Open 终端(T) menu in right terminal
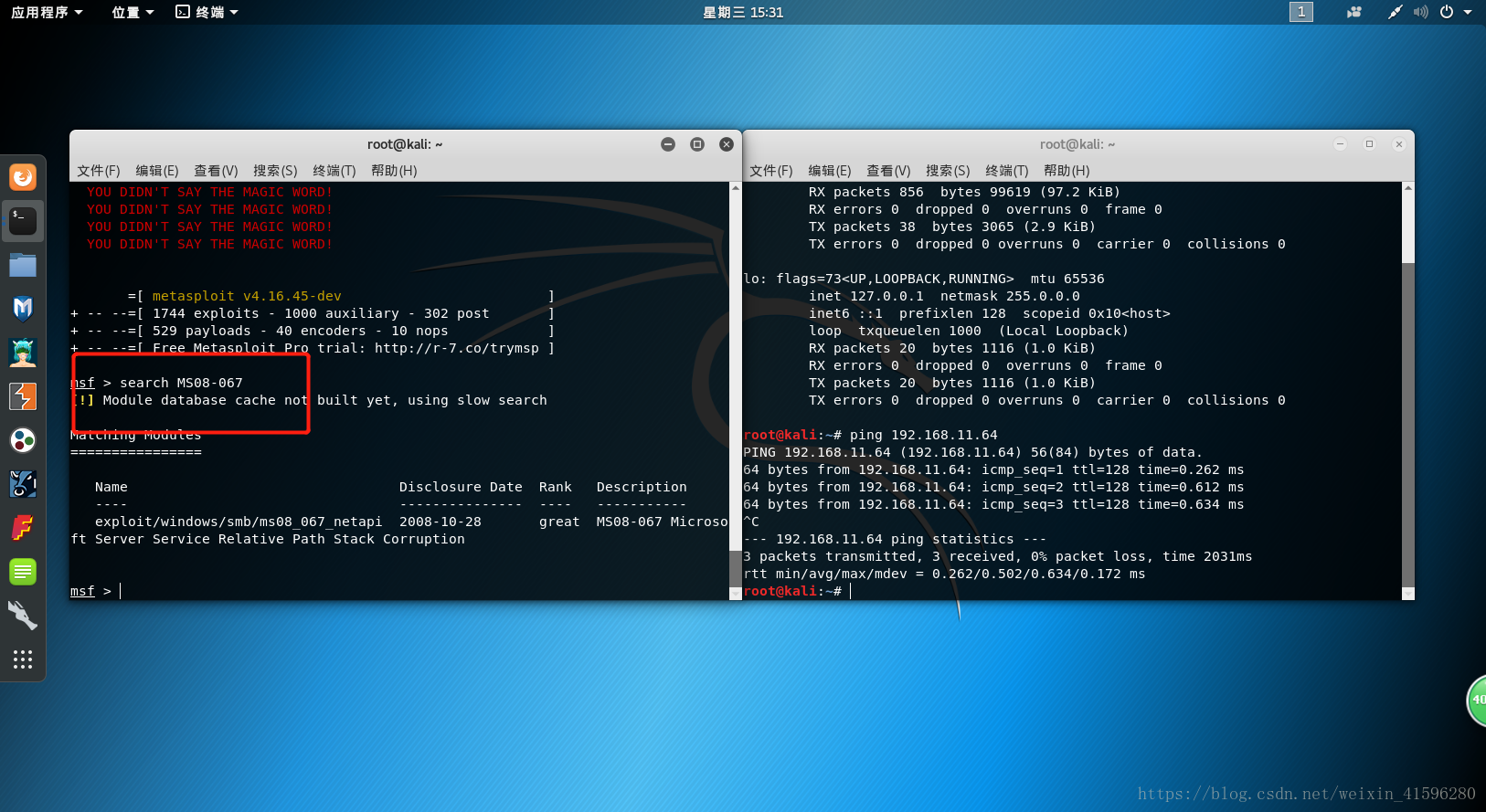 1007,171
